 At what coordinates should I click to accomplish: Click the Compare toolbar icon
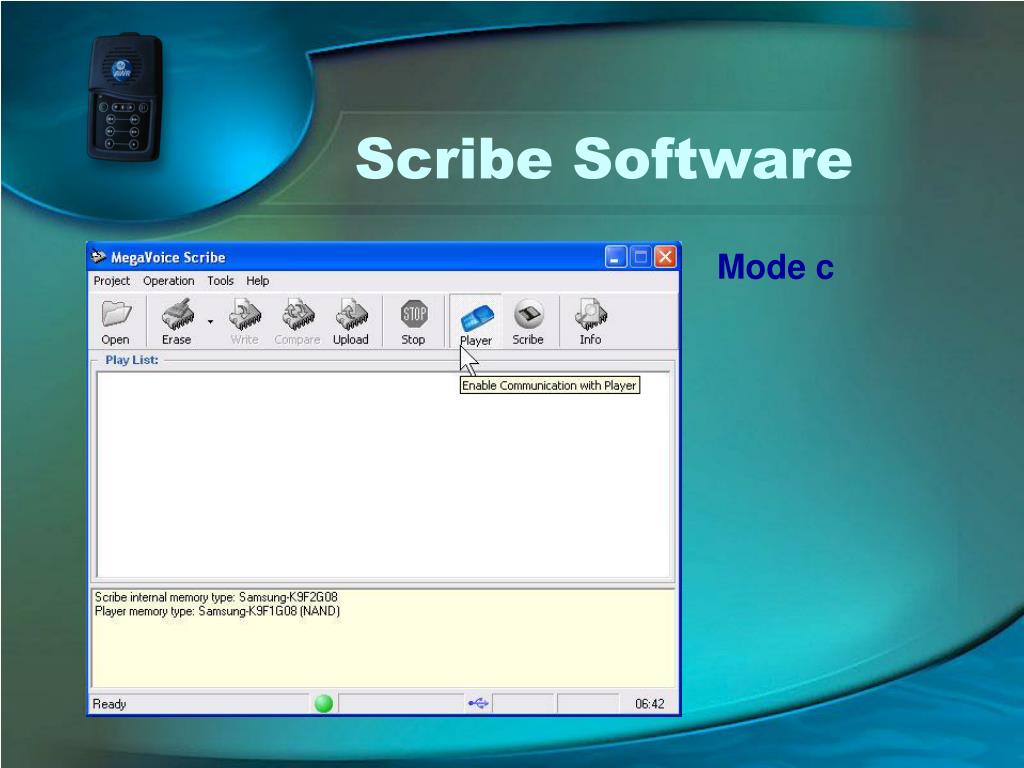pos(298,315)
